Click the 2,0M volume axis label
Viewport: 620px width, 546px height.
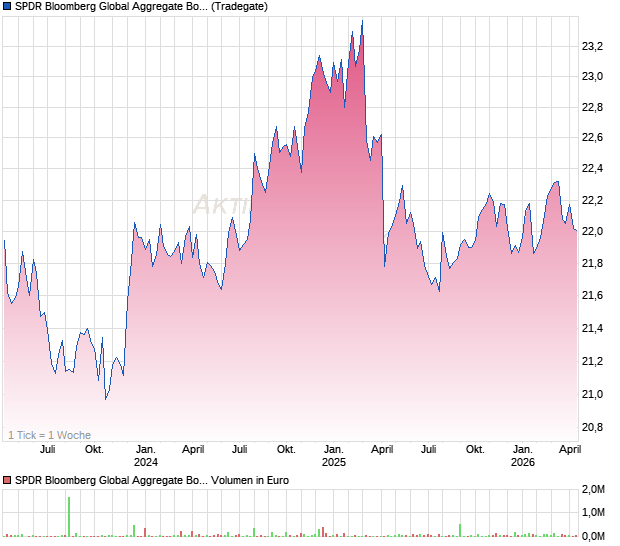593,489
